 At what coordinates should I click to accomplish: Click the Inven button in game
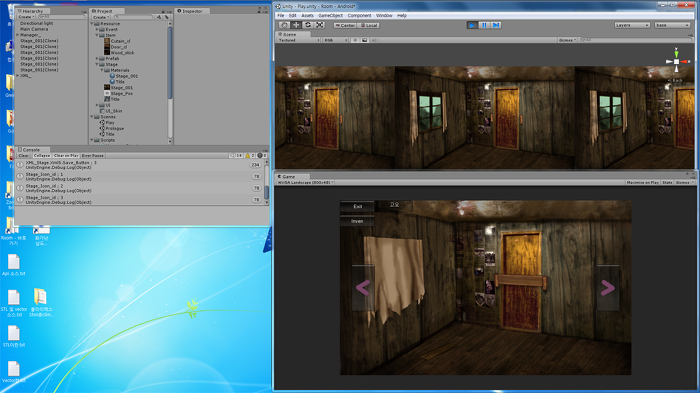tap(357, 221)
